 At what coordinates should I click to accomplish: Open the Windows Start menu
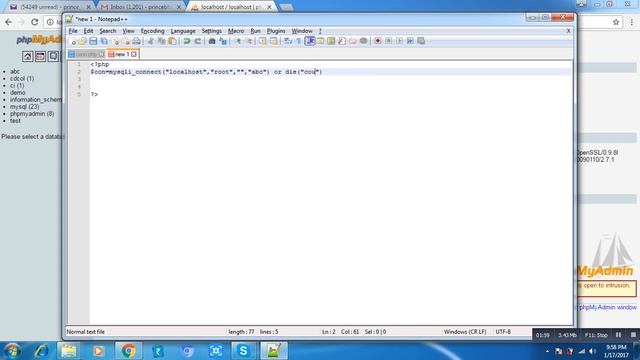point(12,351)
